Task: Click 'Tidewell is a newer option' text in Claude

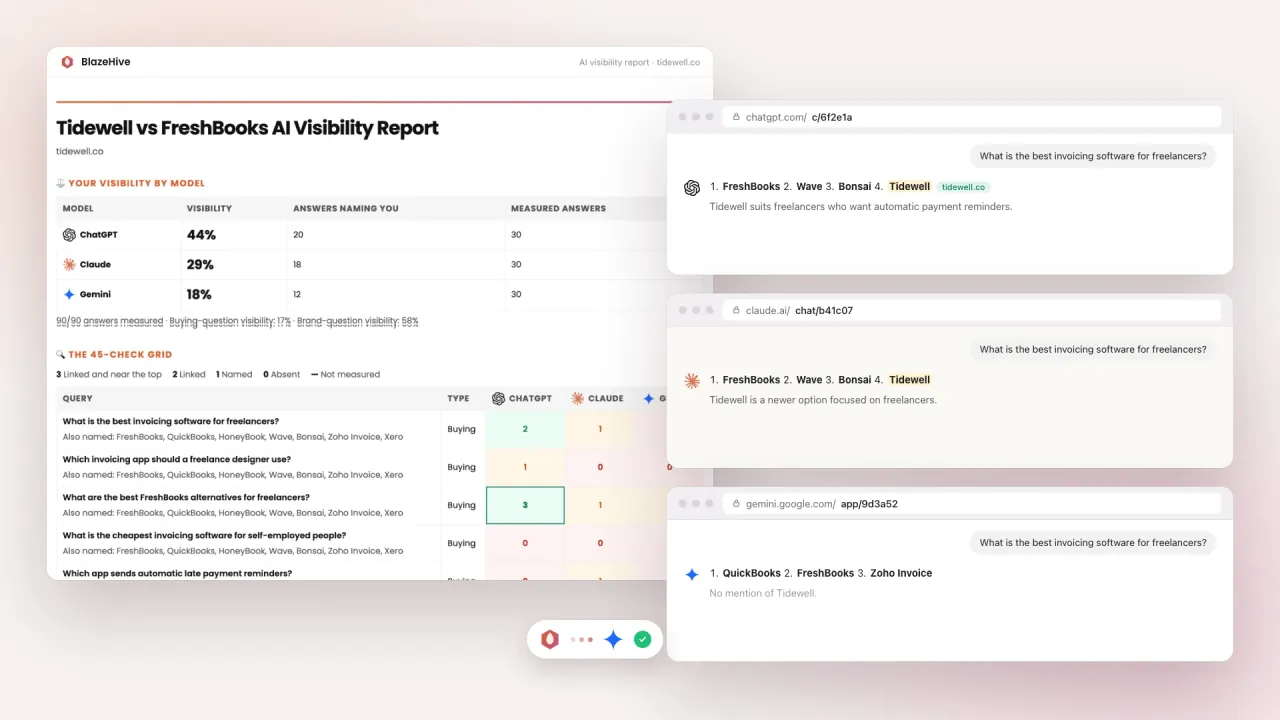Action: pos(823,400)
